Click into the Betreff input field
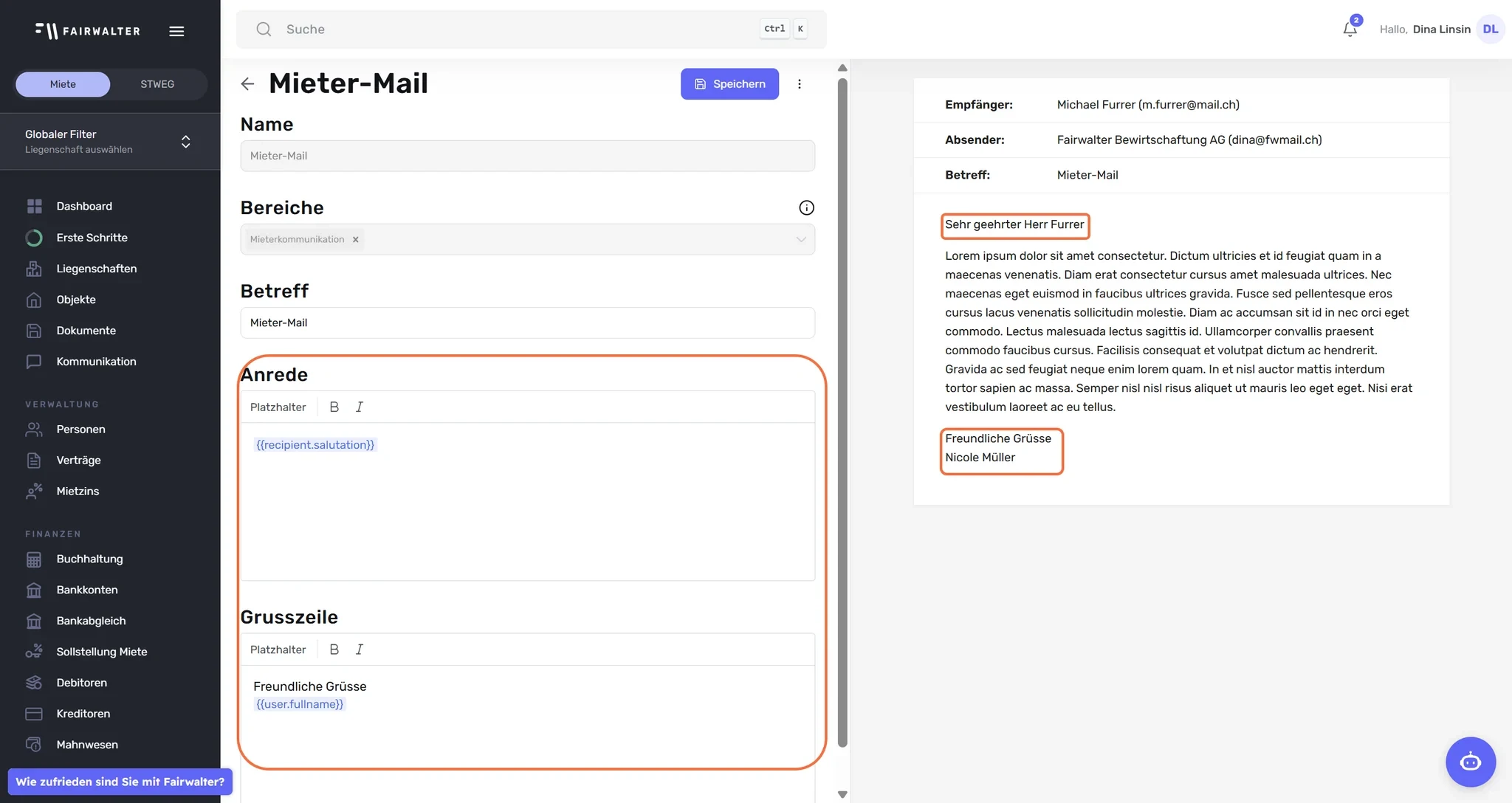This screenshot has width=1512, height=803. (x=527, y=323)
